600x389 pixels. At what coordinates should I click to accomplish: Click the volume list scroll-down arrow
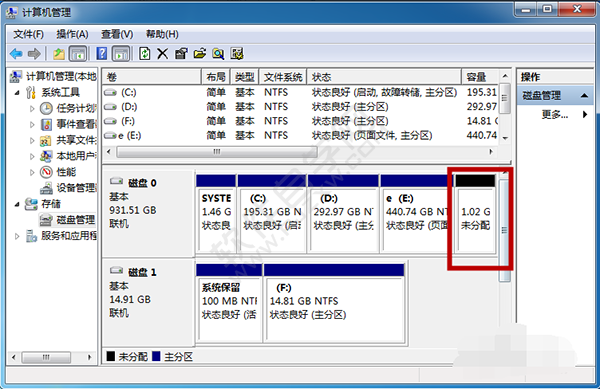(505, 138)
